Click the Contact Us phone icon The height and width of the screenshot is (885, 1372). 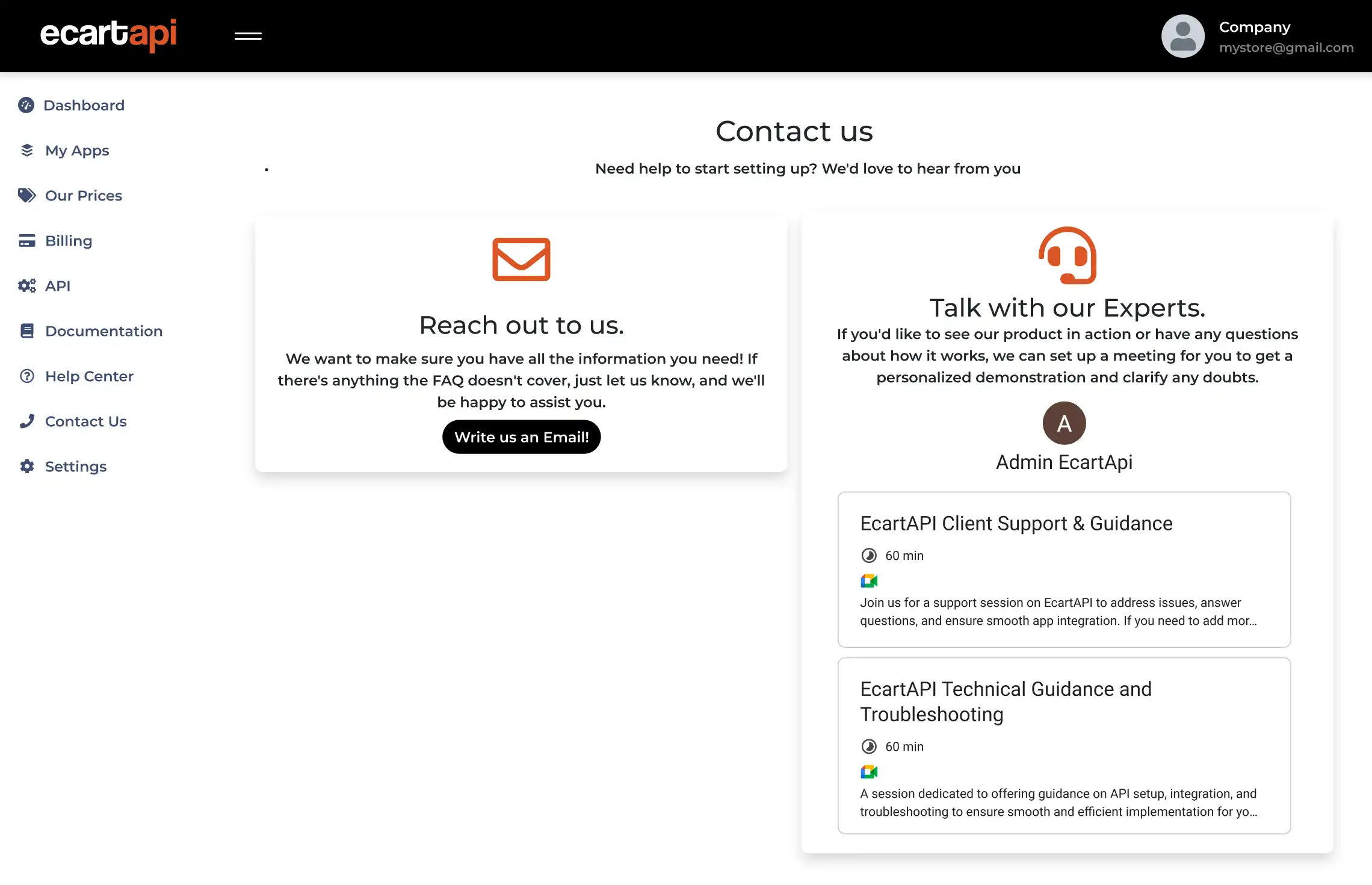(26, 421)
